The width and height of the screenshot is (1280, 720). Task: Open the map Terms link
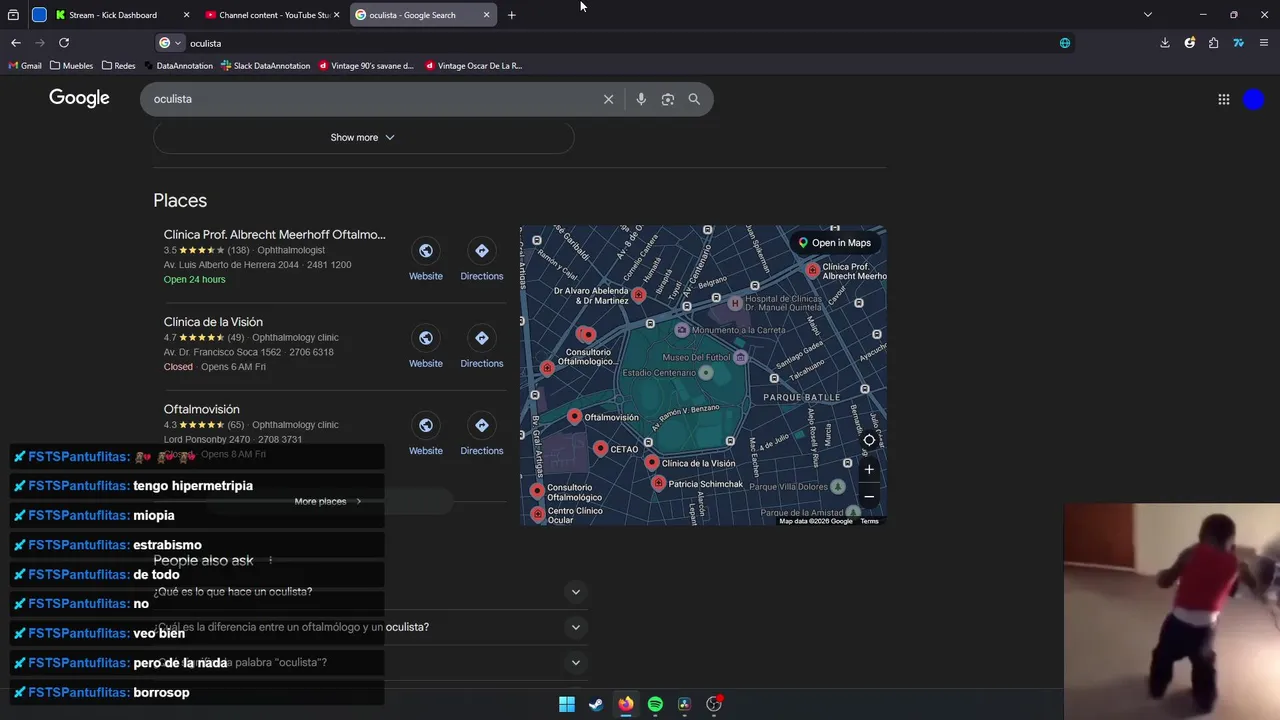(x=869, y=521)
